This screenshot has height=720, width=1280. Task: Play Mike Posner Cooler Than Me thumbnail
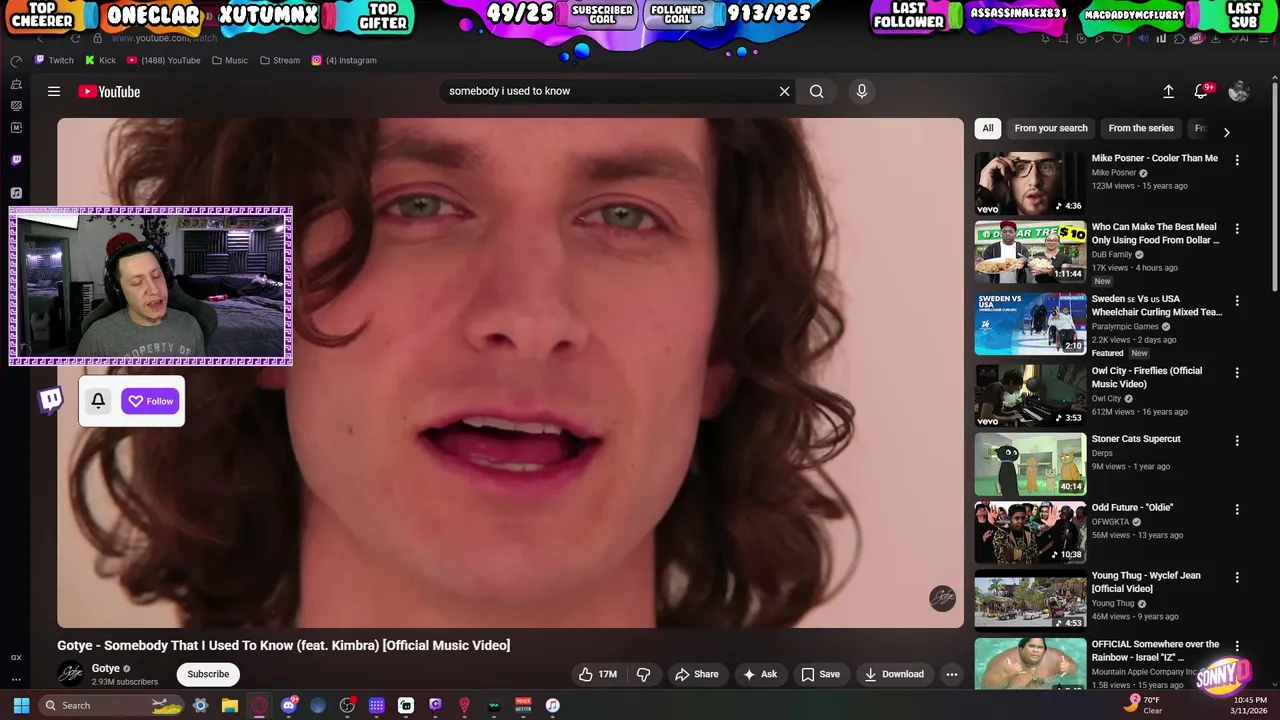tap(1030, 183)
